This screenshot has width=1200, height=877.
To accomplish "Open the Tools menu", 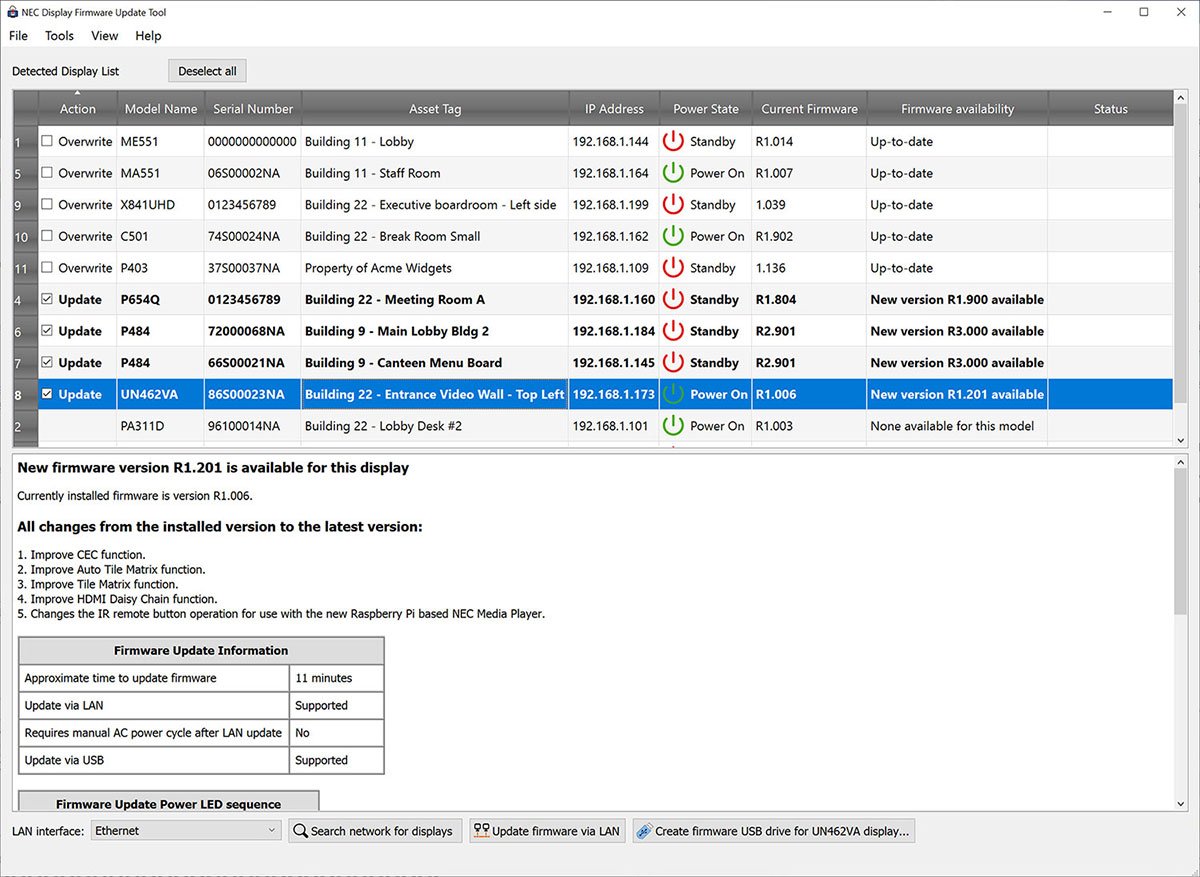I will [x=59, y=35].
